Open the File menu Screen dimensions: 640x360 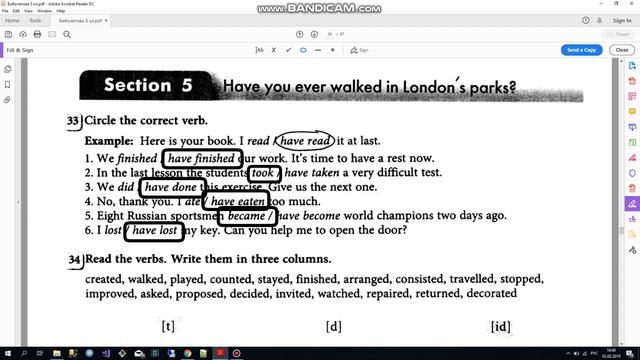click(5, 11)
